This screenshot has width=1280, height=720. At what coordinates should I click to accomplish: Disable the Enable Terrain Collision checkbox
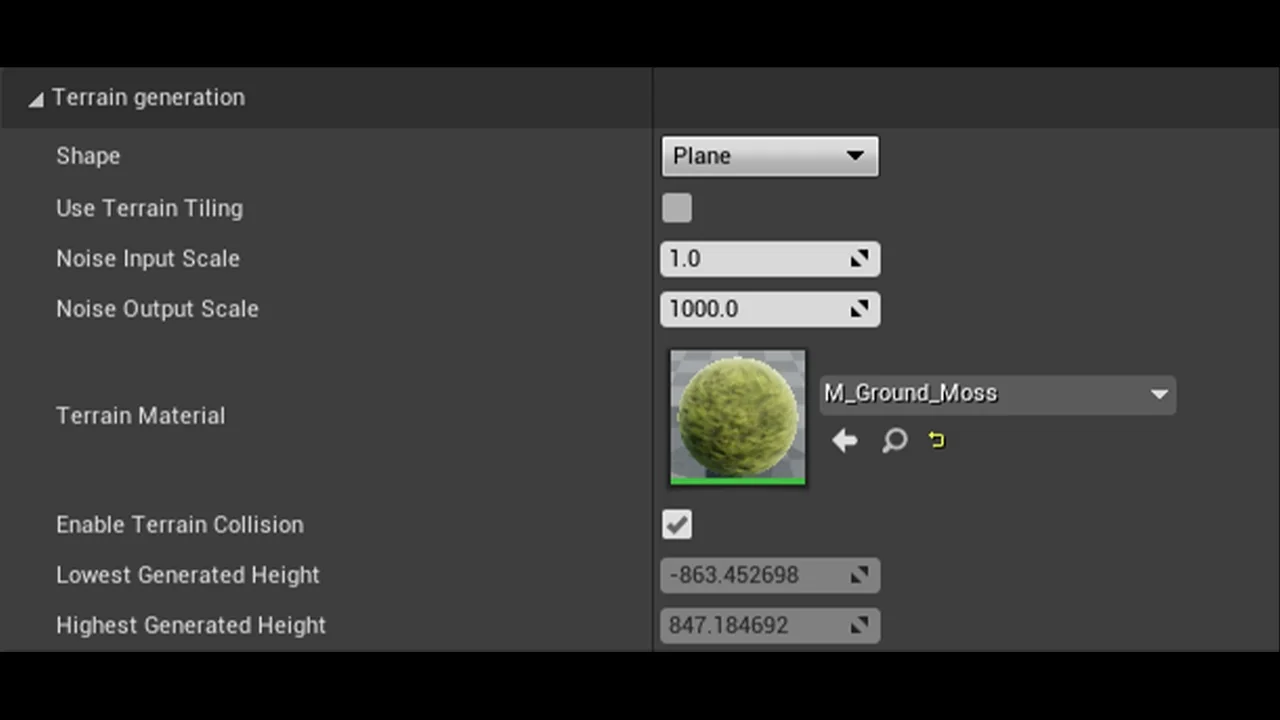[x=677, y=524]
